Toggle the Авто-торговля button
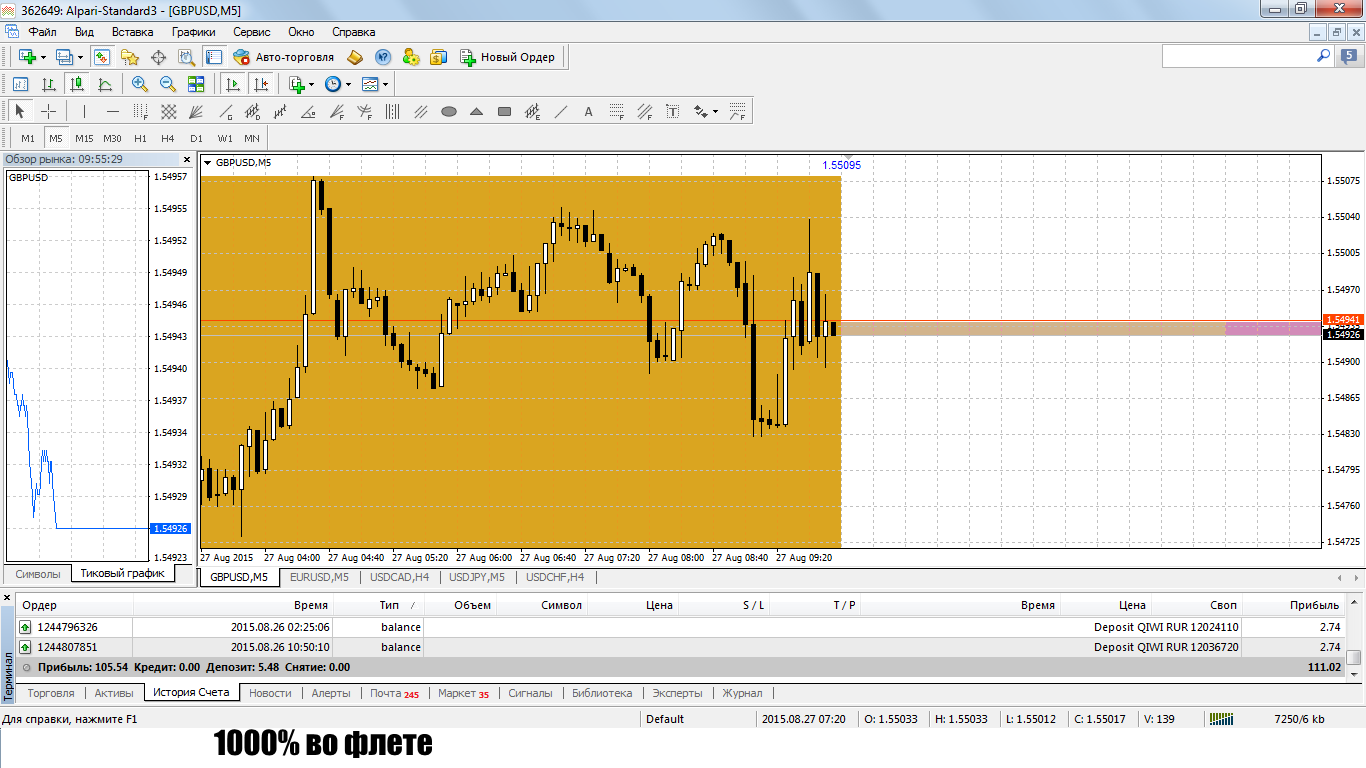This screenshot has height=768, width=1366. (x=283, y=57)
